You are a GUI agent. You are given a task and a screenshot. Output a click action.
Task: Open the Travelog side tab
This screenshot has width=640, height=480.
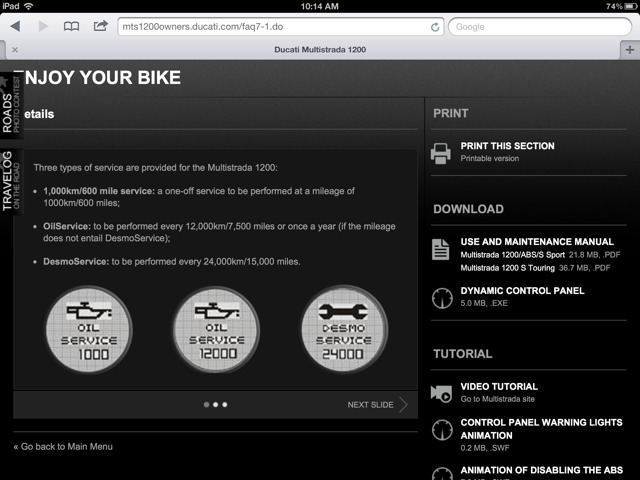pyautogui.click(x=11, y=180)
